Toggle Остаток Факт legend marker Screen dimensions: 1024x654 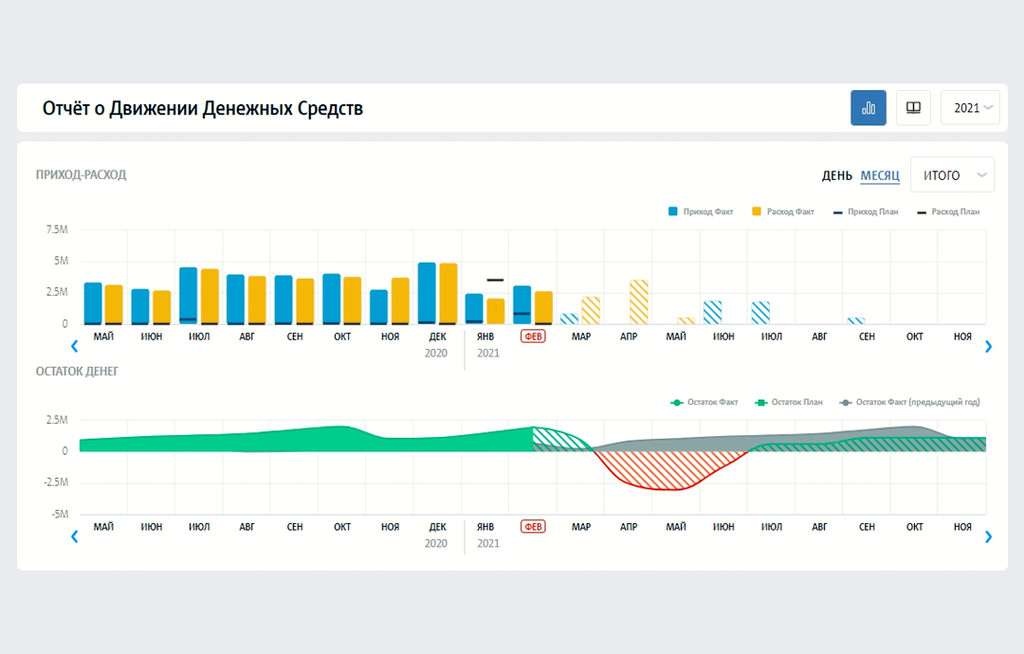pos(677,402)
